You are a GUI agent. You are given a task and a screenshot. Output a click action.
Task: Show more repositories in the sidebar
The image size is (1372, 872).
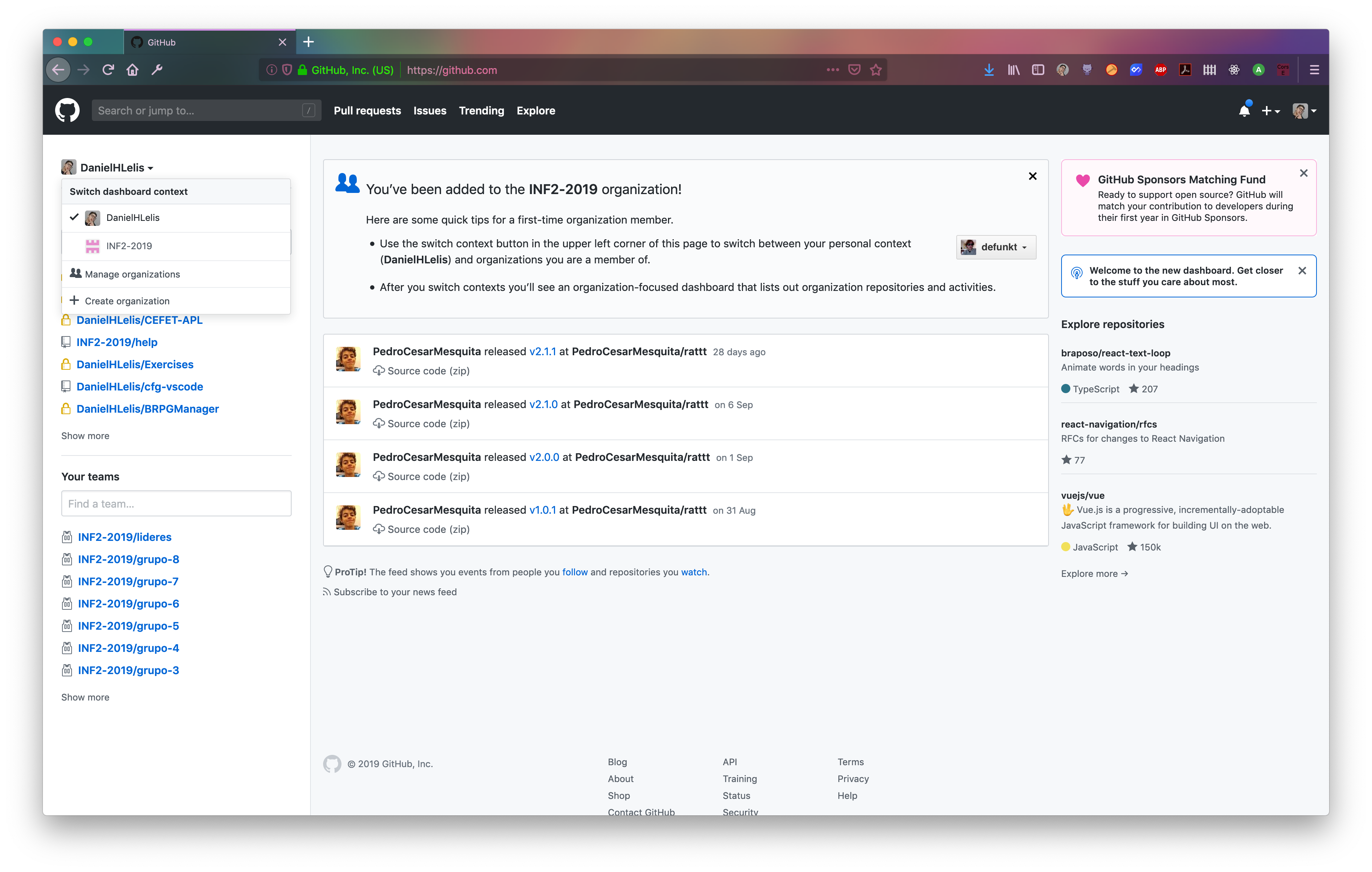(85, 436)
